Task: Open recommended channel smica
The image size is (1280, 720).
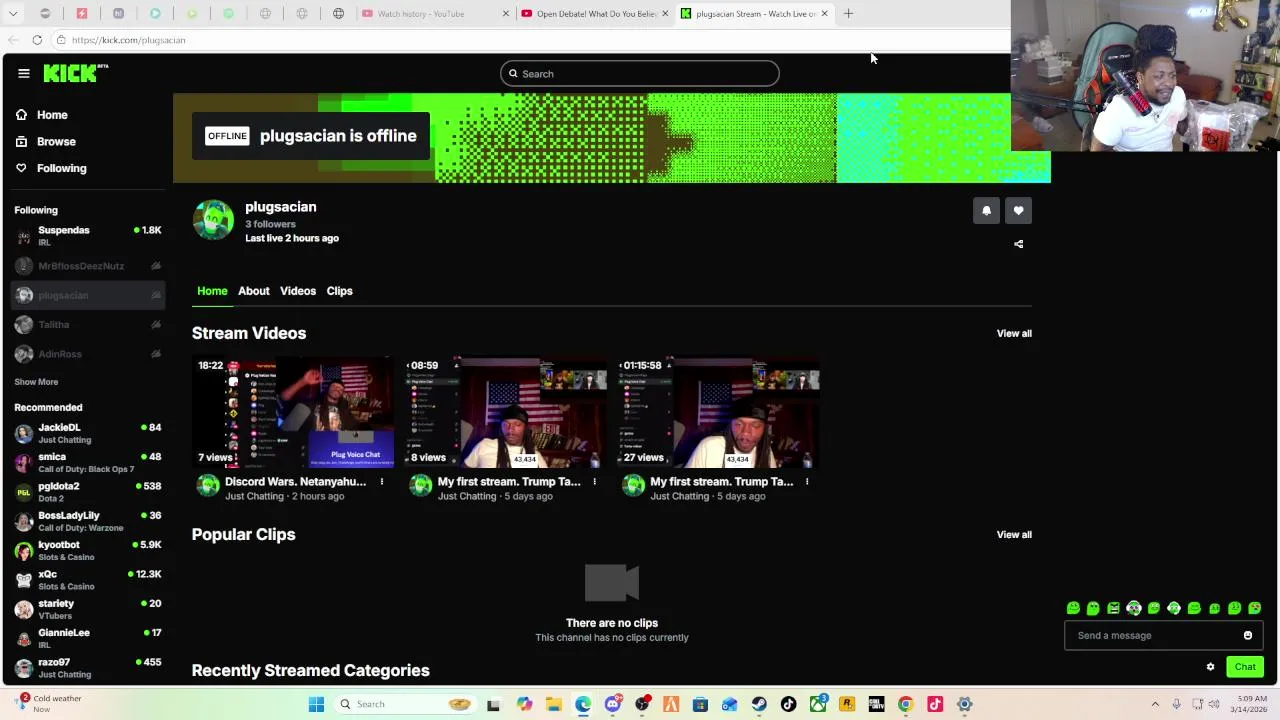Action: (x=88, y=462)
